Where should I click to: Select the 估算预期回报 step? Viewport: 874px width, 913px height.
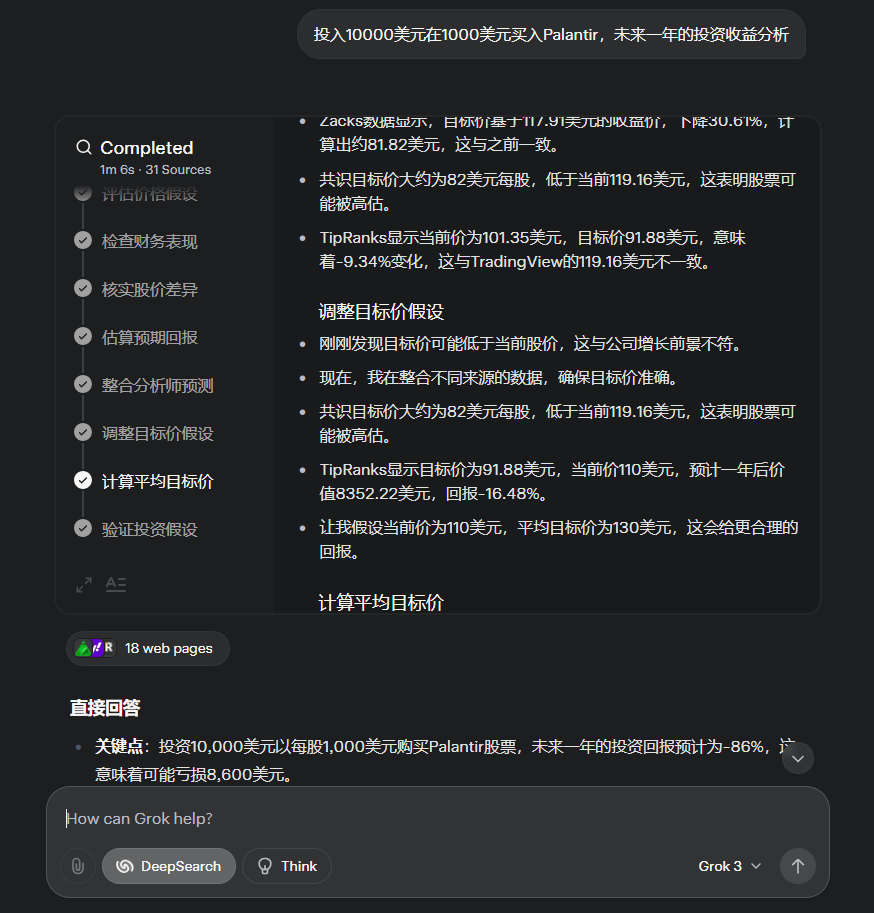click(150, 337)
